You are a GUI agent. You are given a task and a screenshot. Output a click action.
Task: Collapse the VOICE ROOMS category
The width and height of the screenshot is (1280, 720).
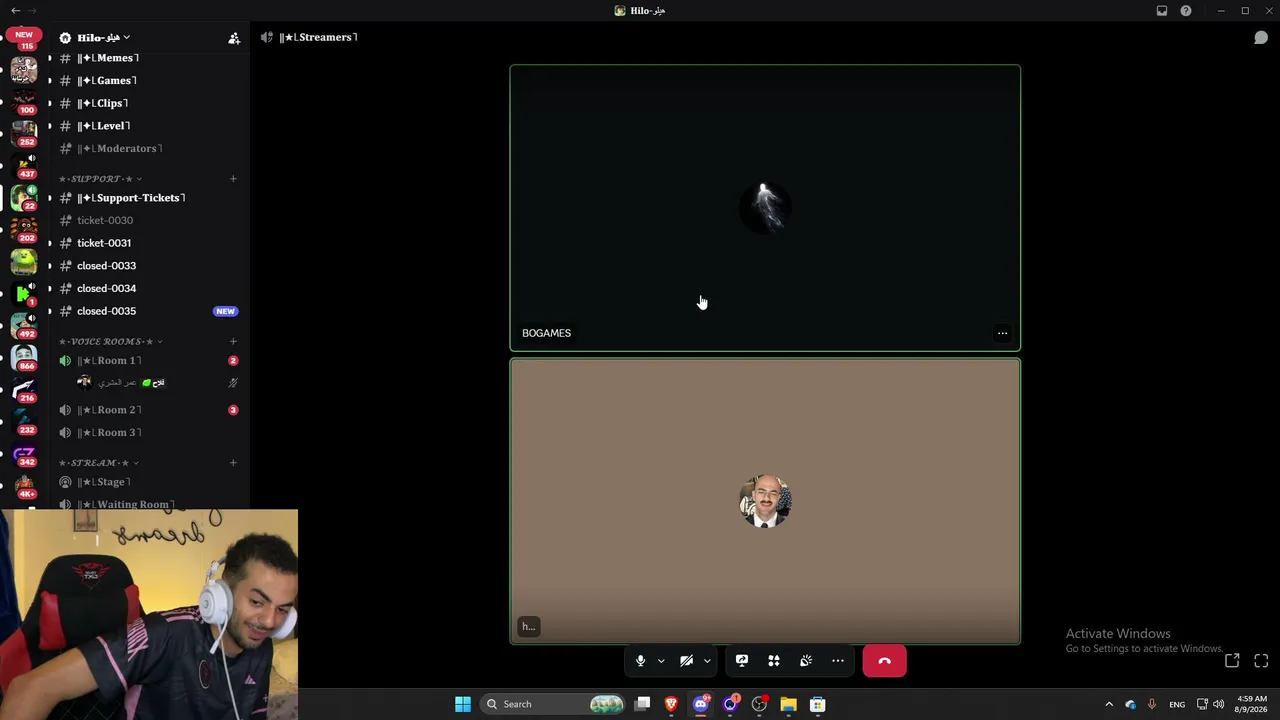point(110,342)
